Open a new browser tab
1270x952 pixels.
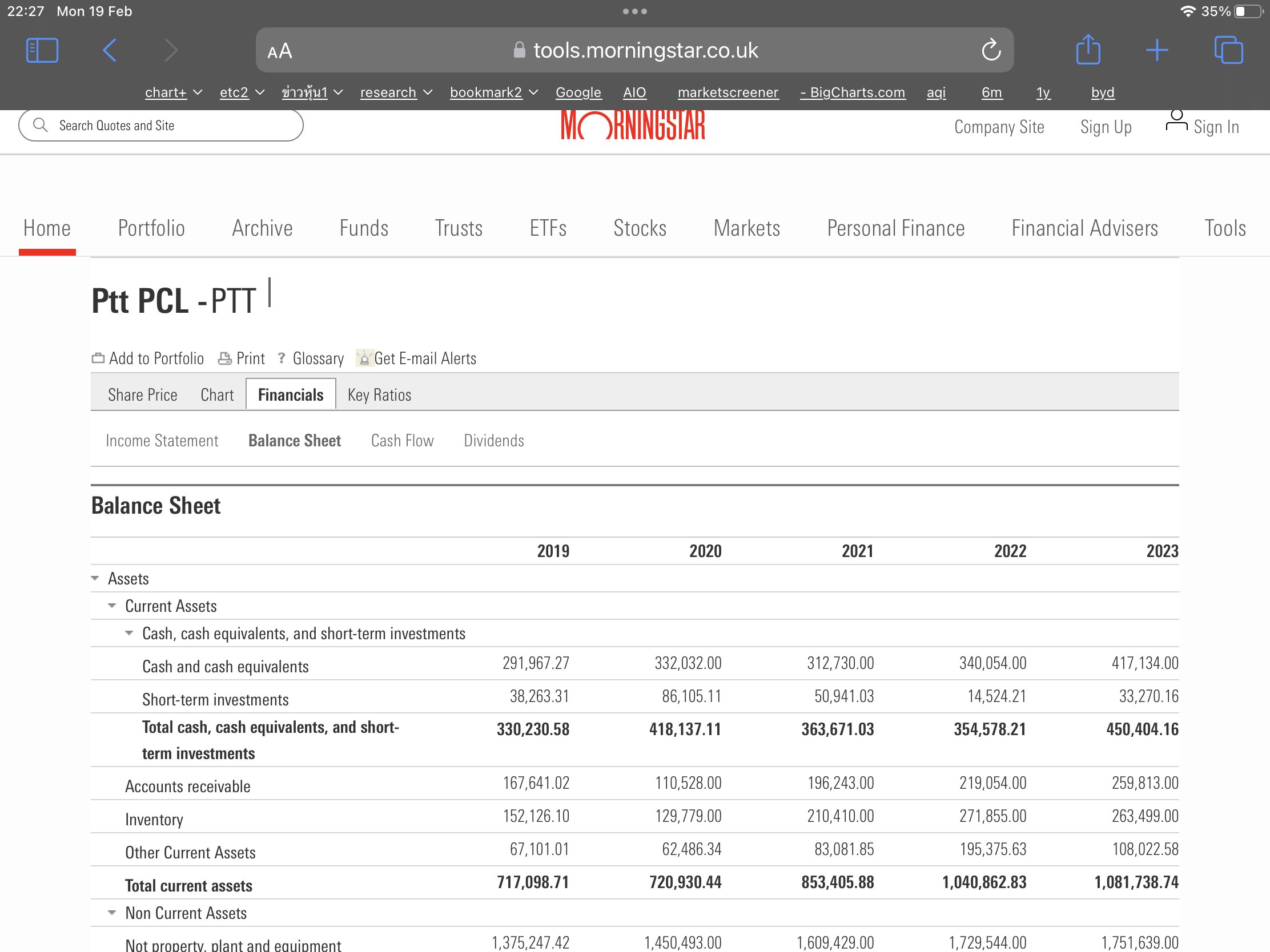coord(1157,50)
